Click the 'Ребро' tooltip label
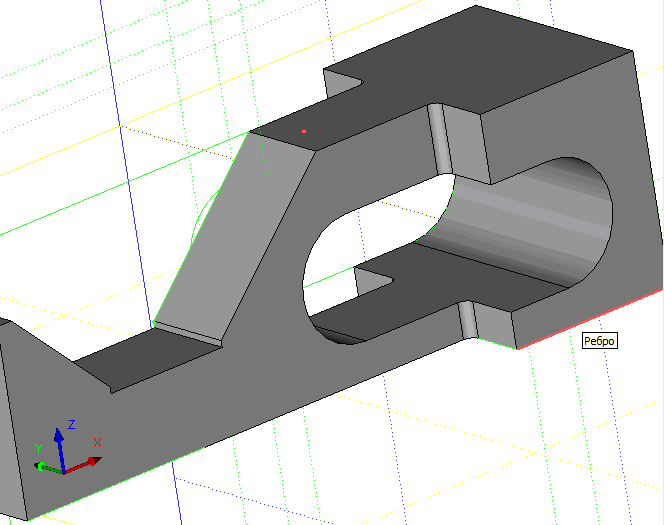Screen dimensions: 664x525 [600, 341]
